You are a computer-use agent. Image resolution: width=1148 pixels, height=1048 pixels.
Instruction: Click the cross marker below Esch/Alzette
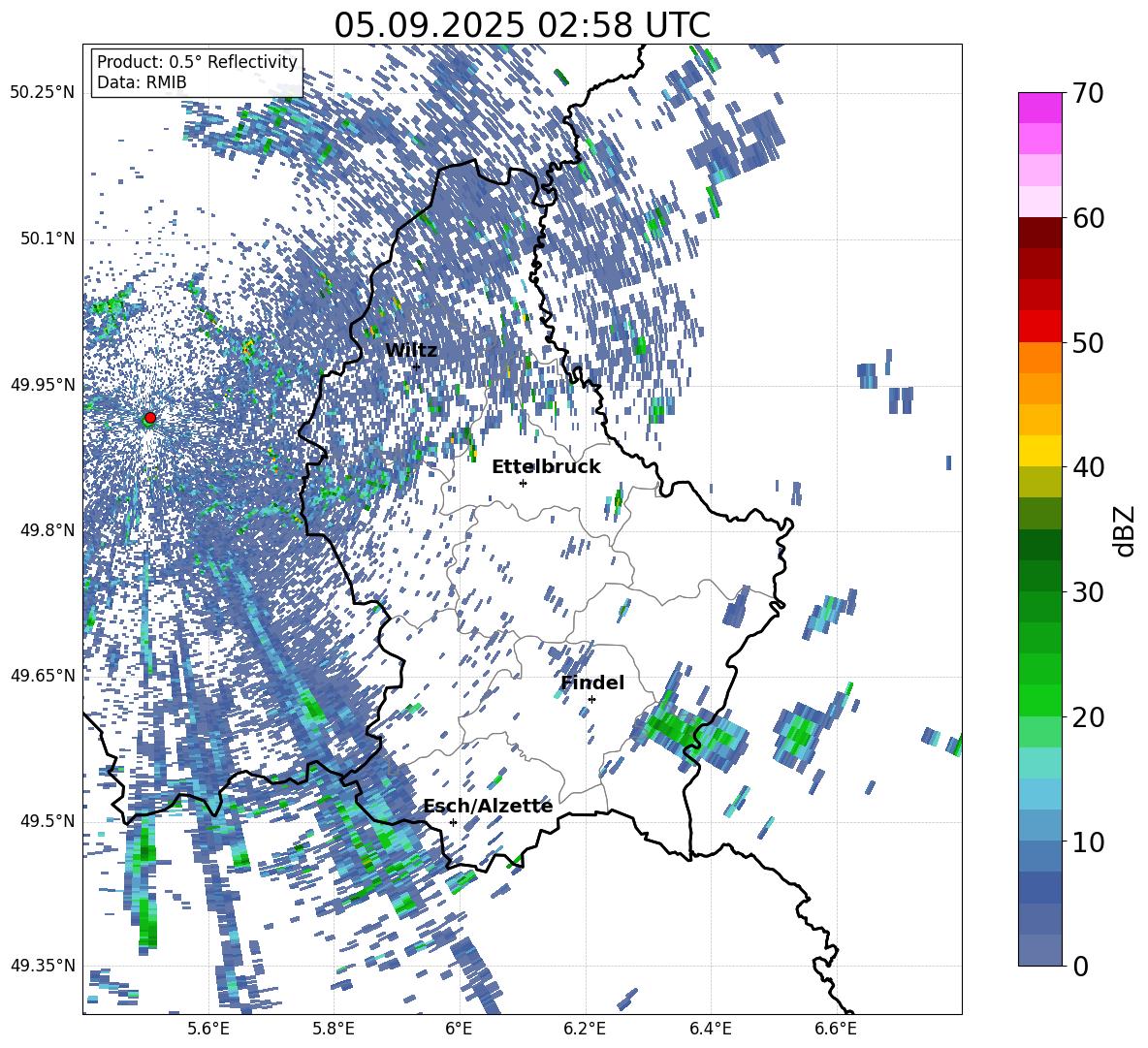coord(453,822)
